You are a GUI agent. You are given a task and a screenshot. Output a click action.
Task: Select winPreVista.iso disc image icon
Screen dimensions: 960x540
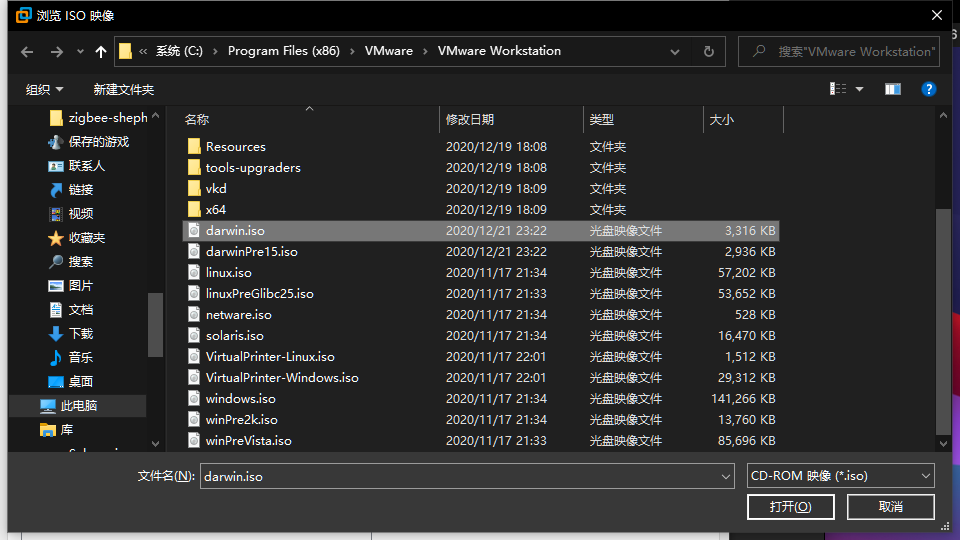[194, 440]
